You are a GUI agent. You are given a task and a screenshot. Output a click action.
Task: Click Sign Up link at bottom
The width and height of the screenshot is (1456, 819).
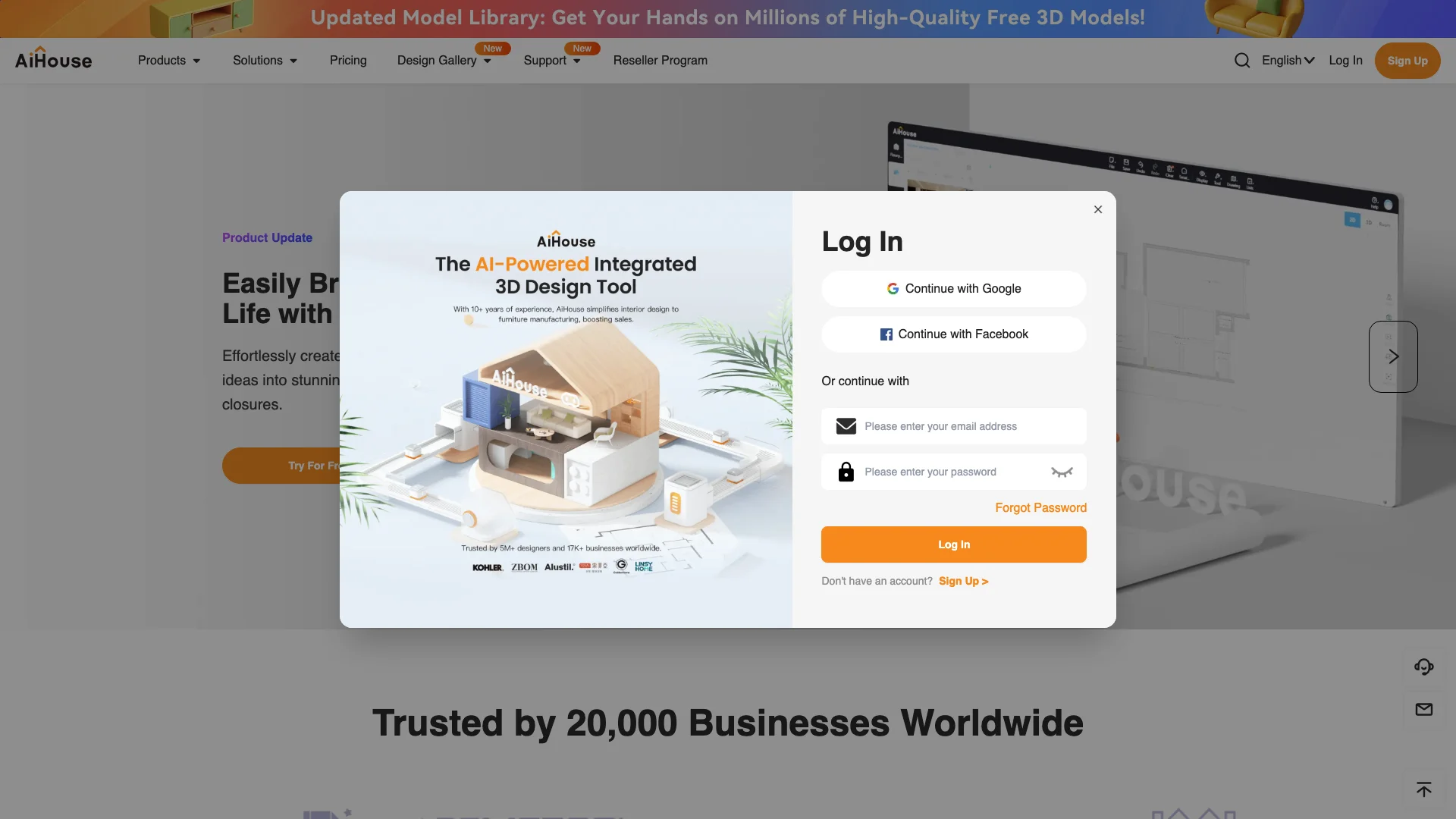coord(963,581)
